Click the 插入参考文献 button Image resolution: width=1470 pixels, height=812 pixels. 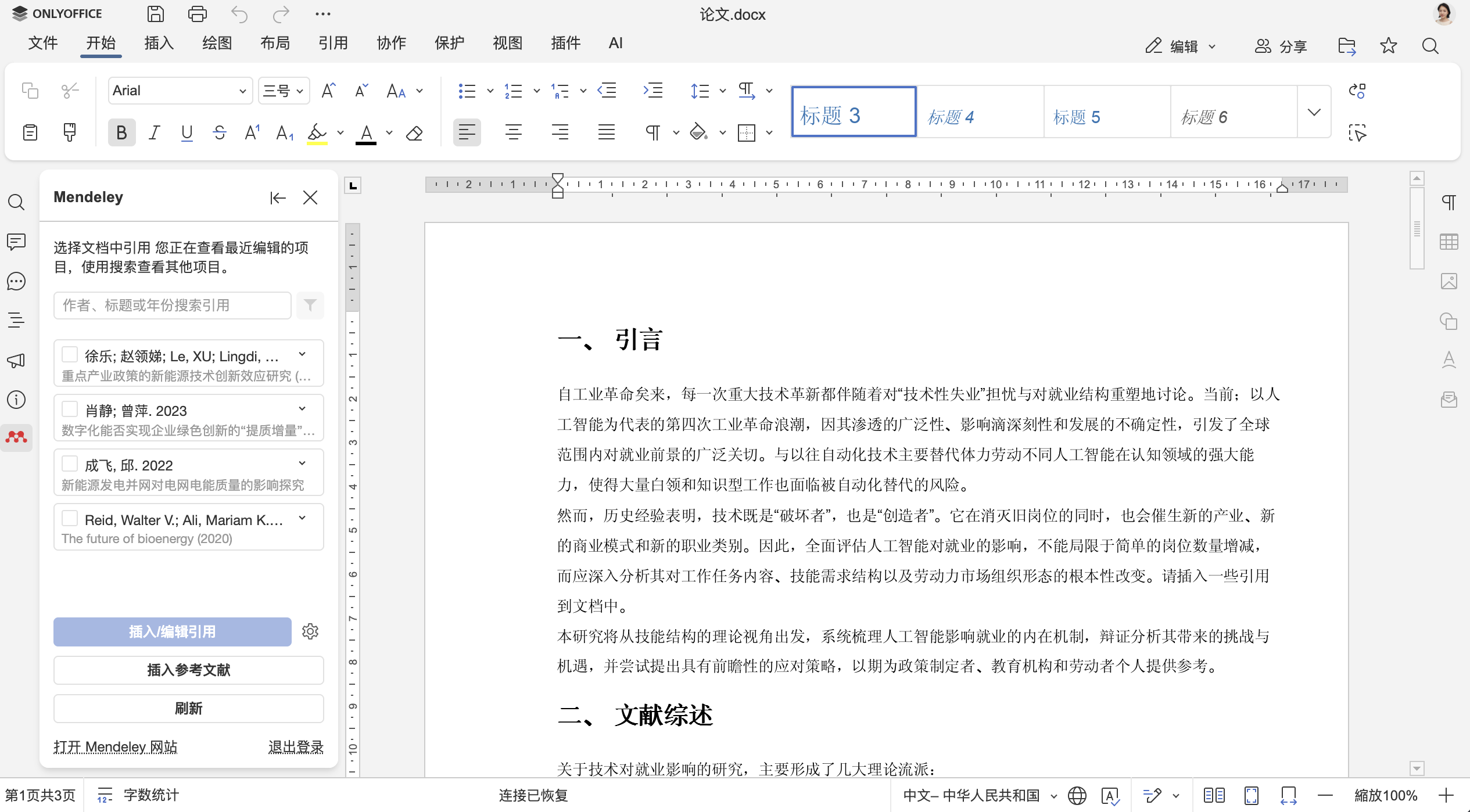click(189, 670)
